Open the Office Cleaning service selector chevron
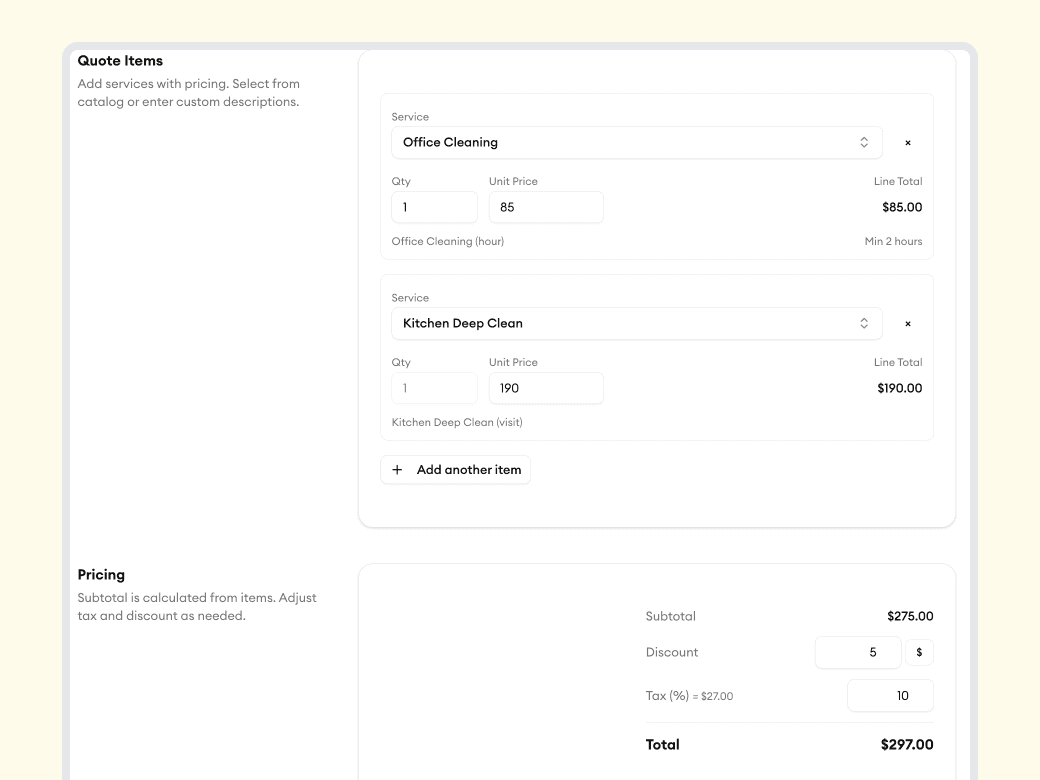 (x=863, y=142)
